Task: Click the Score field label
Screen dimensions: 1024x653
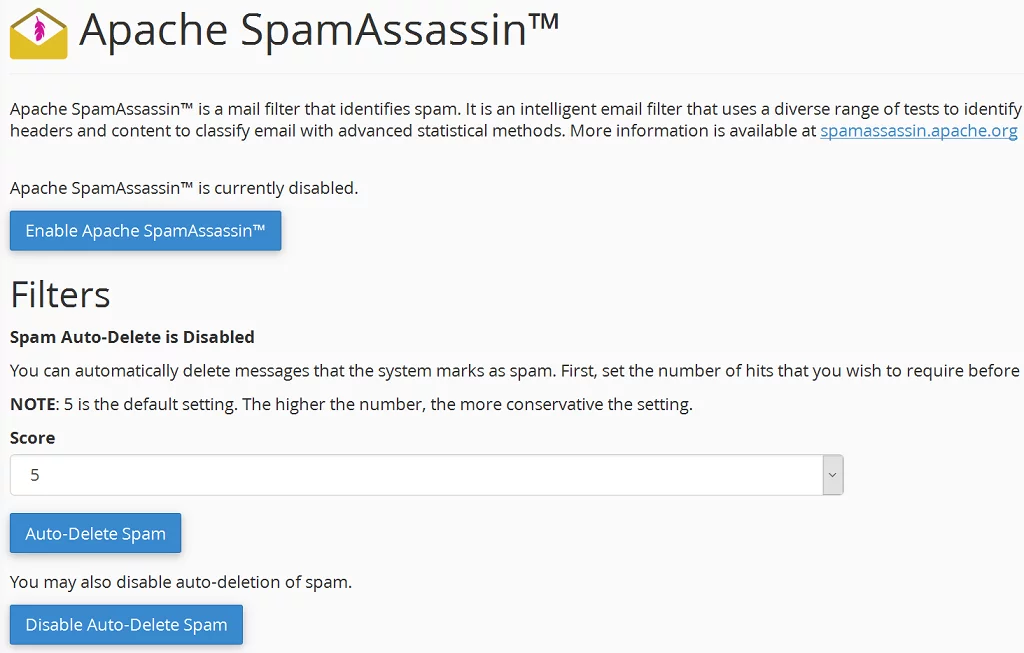Action: point(32,438)
